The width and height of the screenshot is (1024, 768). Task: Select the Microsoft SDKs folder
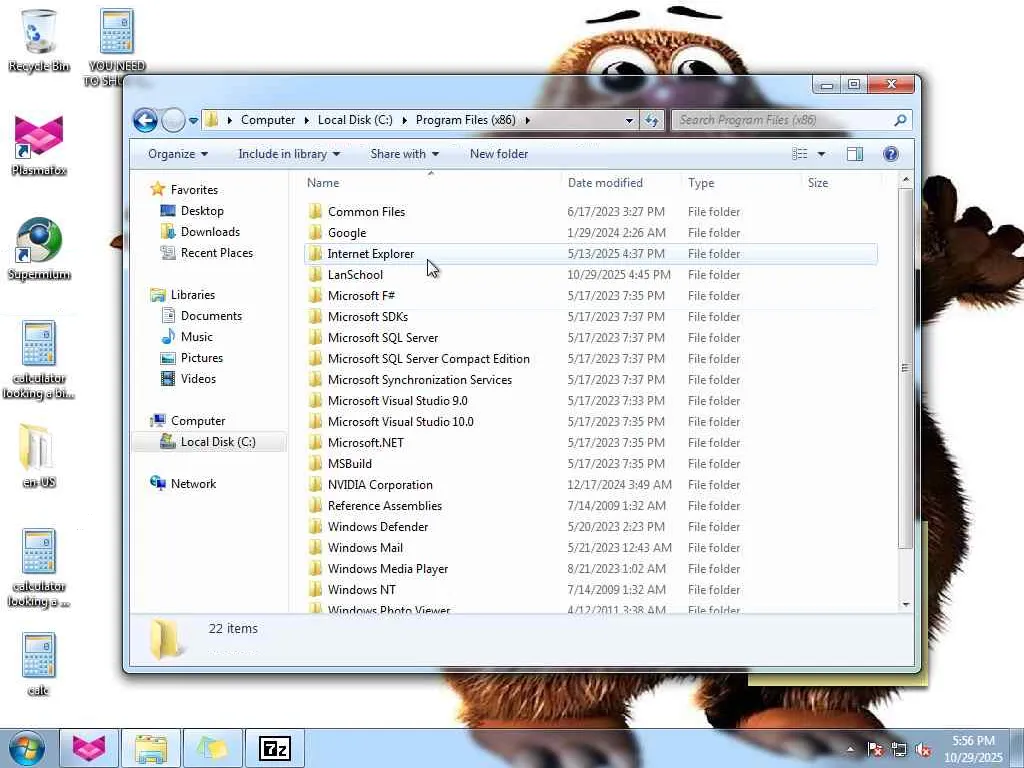tap(368, 317)
